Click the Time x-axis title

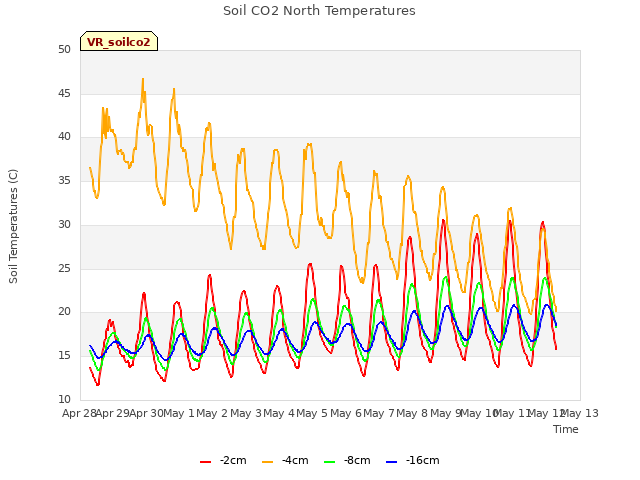click(x=566, y=429)
